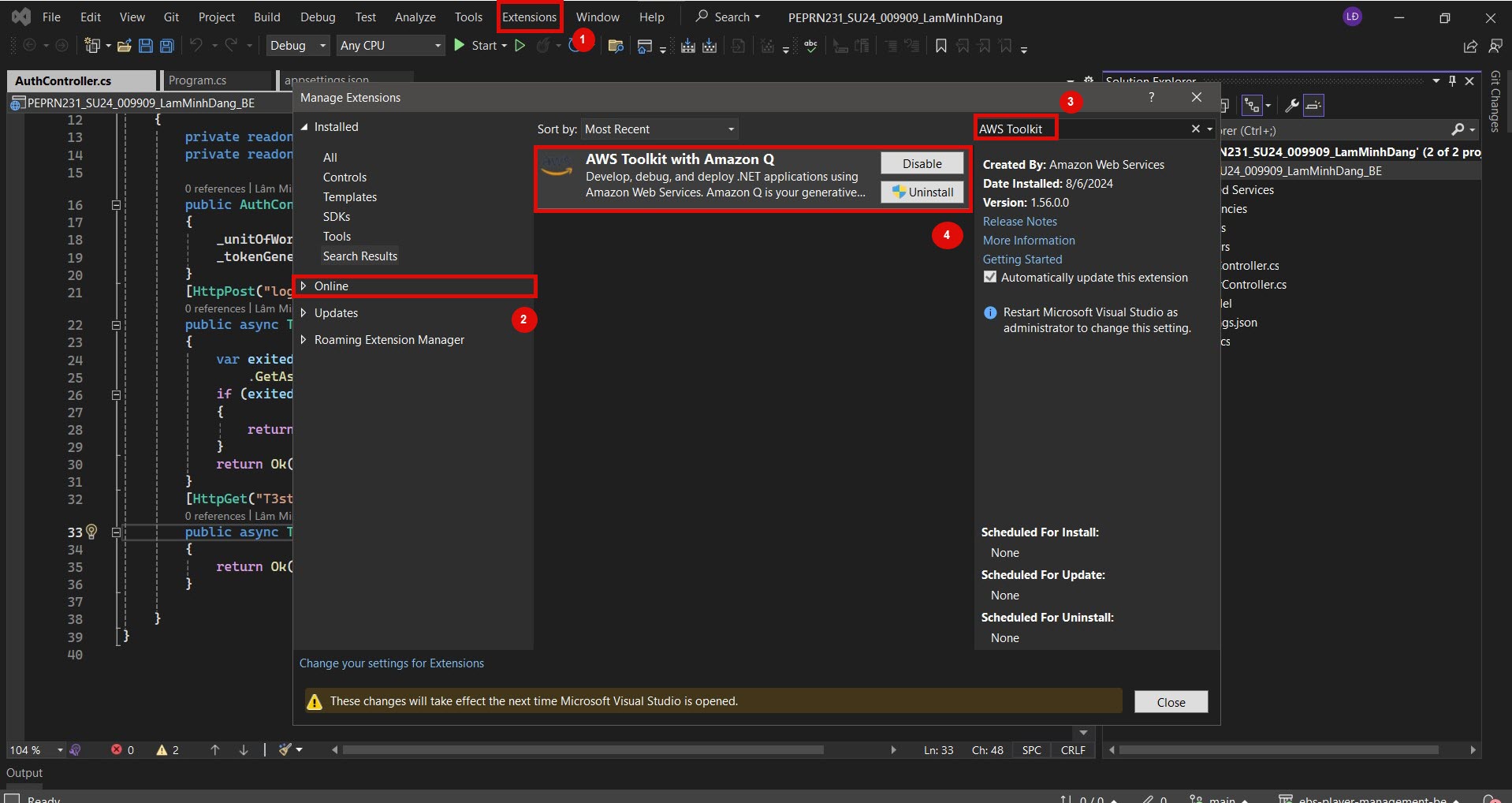
Task: Click the Close button in Manage Extensions
Action: (1171, 702)
